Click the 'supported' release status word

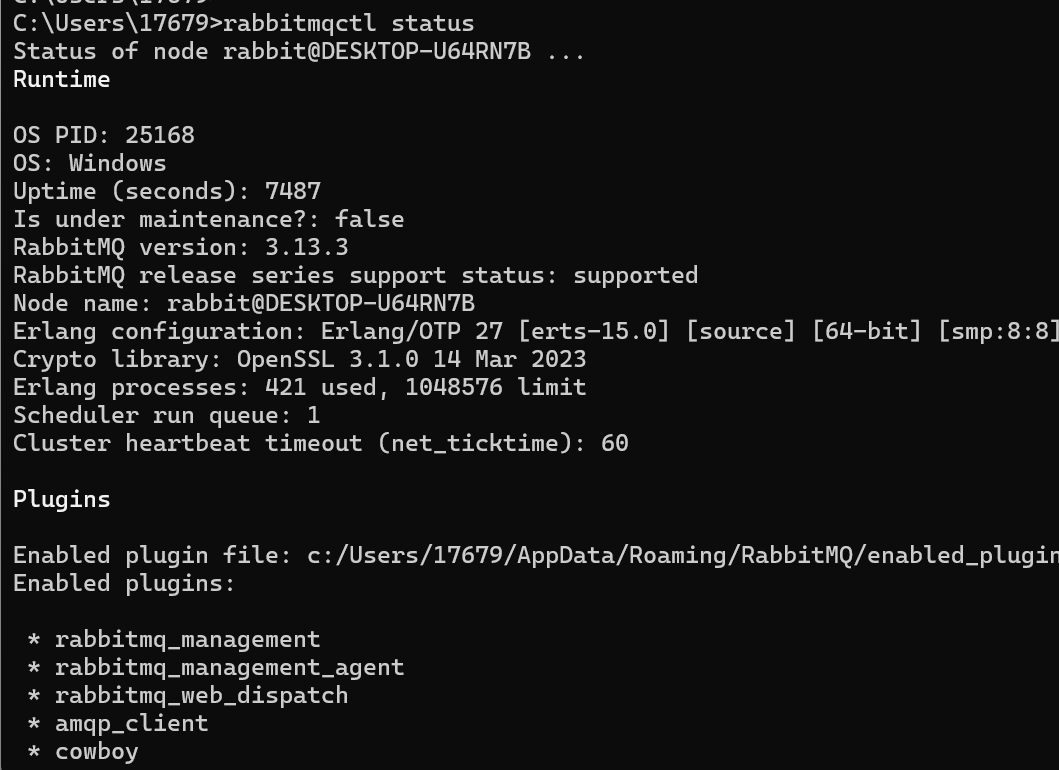click(636, 276)
